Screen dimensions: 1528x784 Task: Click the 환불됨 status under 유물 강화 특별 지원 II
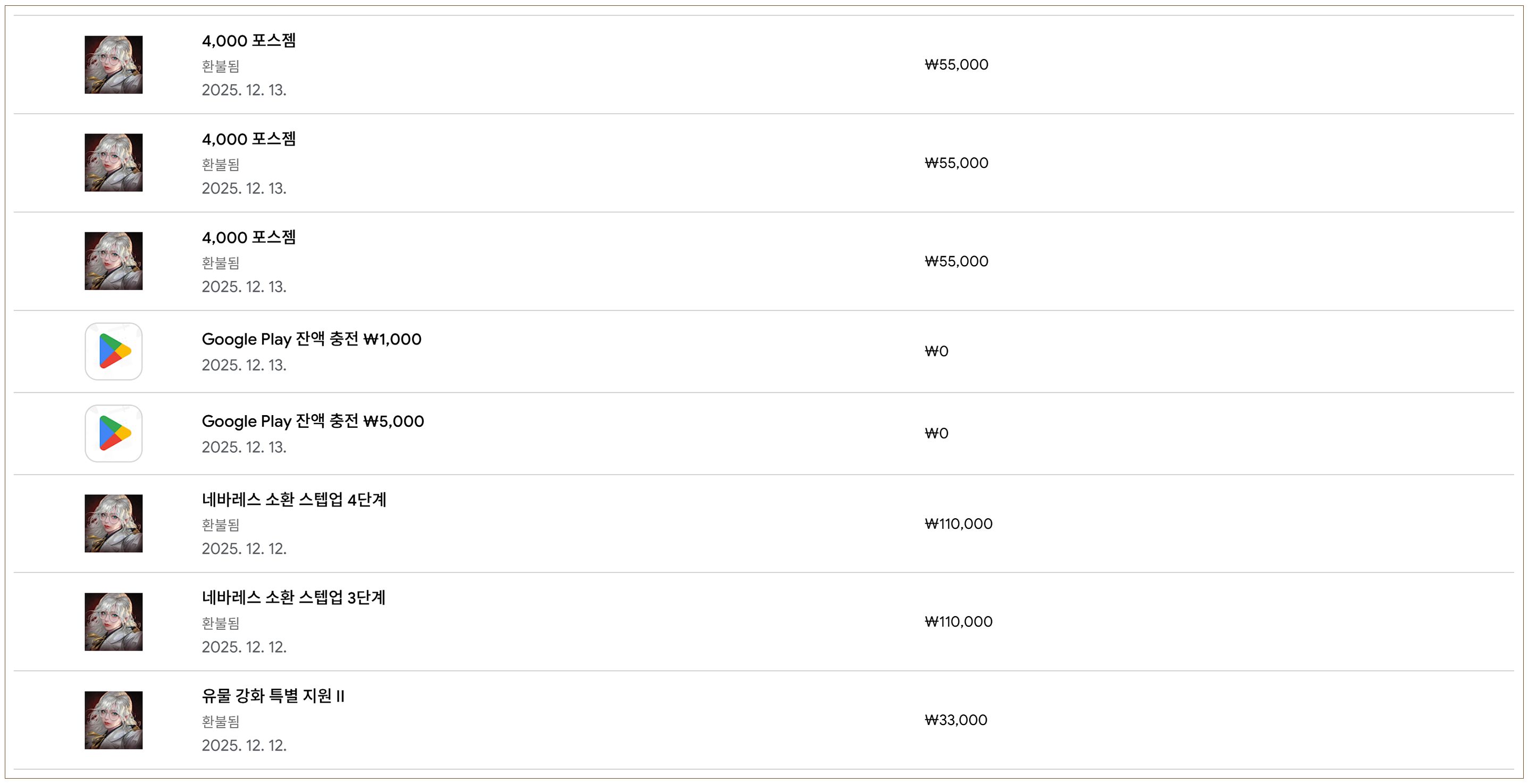[x=220, y=721]
